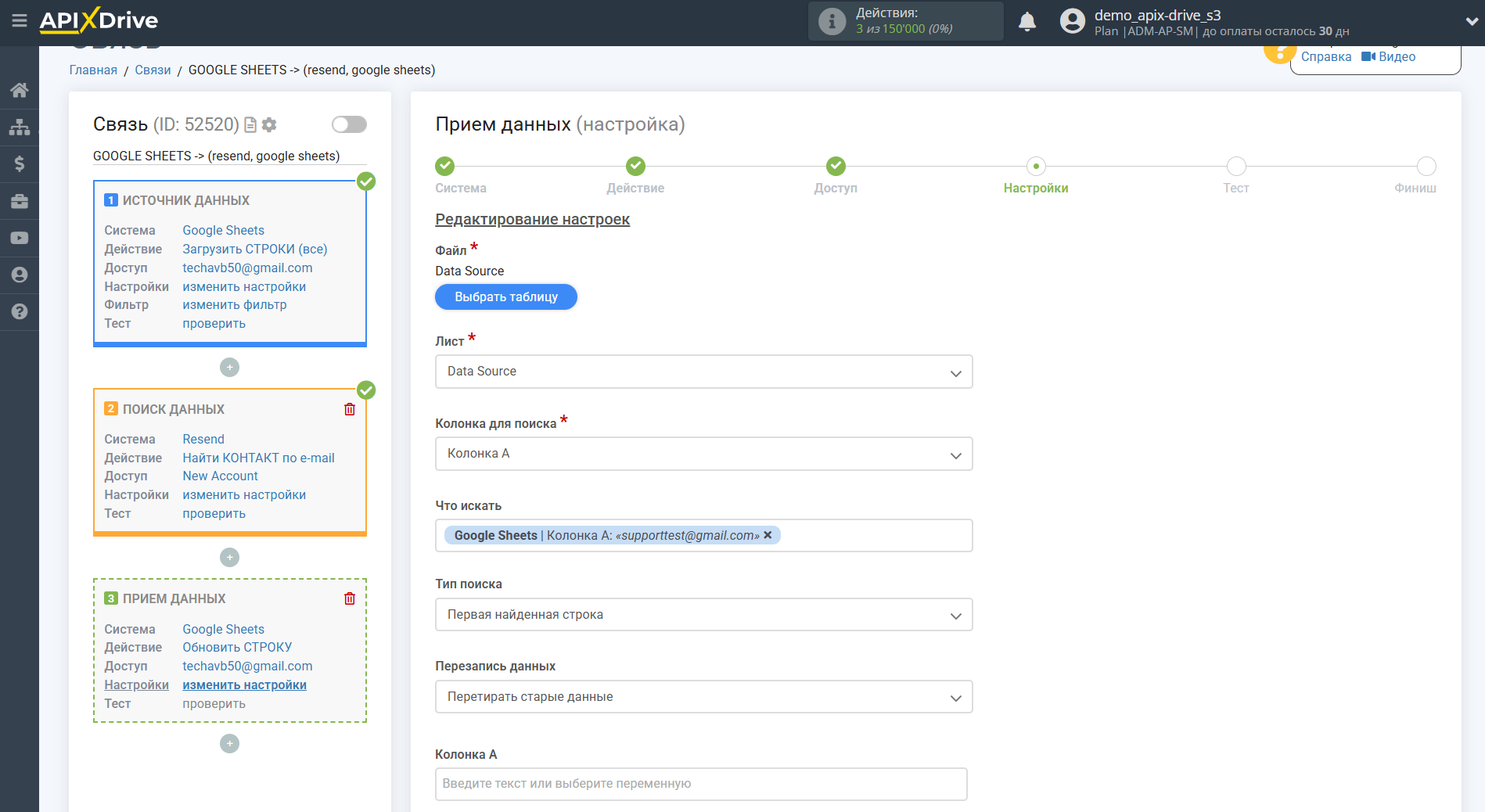
Task: Open connection settings gear icon
Action: (269, 125)
